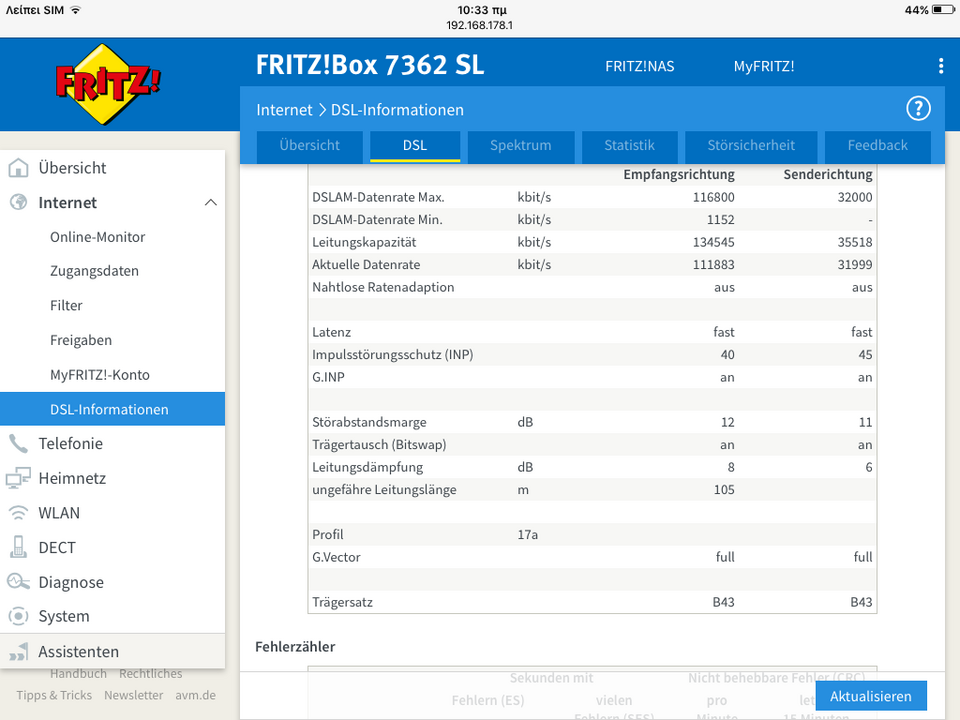Open the Störsicherheit tab
Screen dimensions: 960x720
point(751,146)
